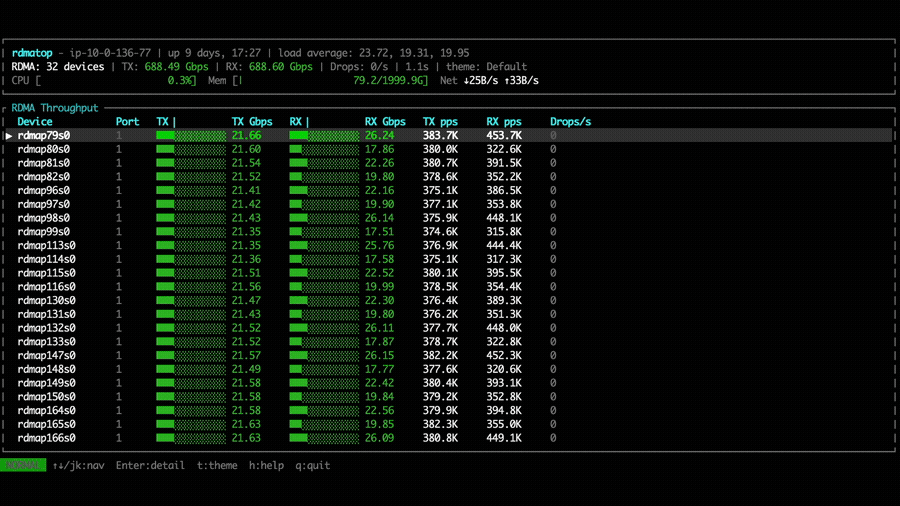
Task: Click the TX bar for rdmap79s0
Action: (x=191, y=135)
